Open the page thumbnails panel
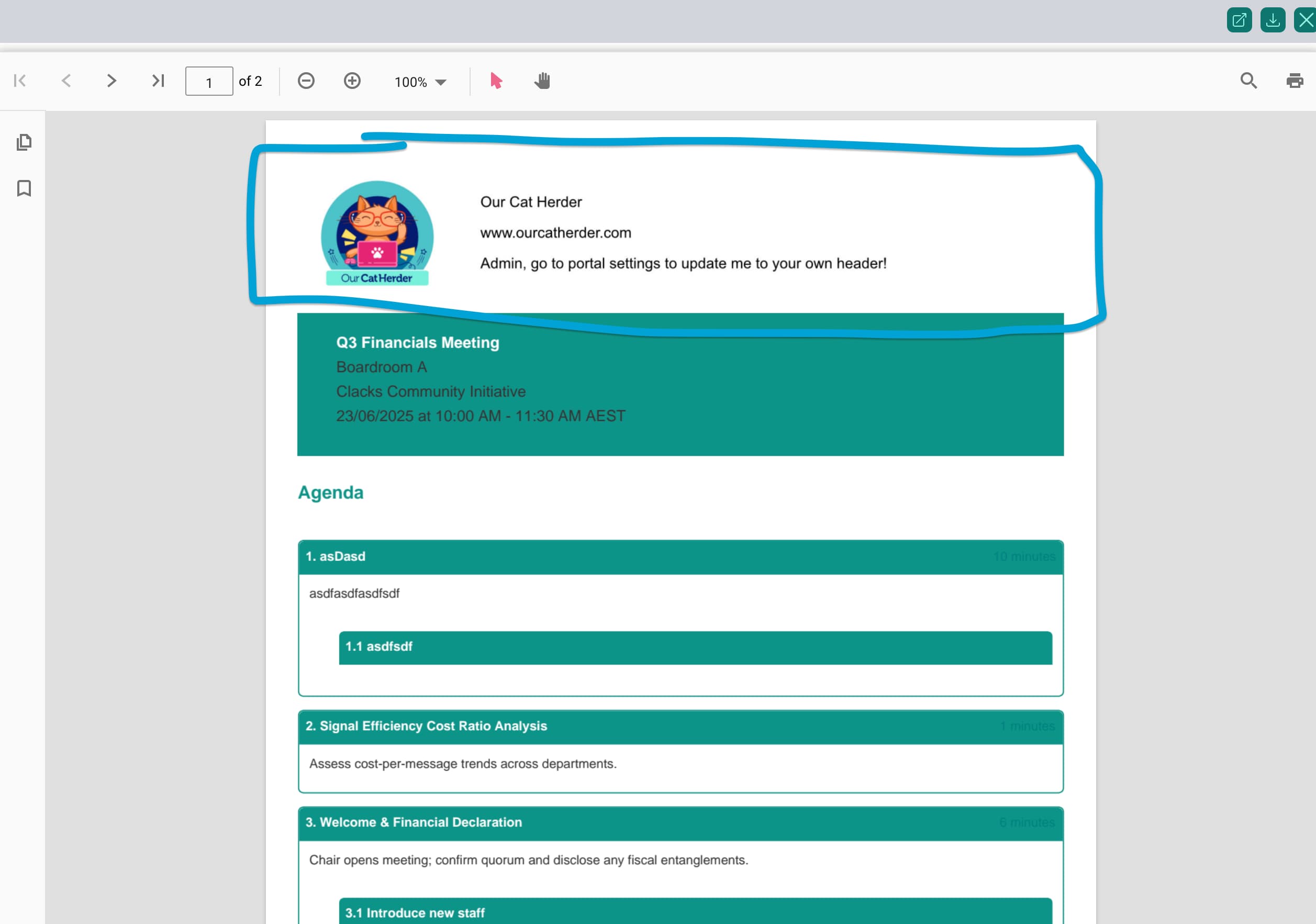 (24, 143)
